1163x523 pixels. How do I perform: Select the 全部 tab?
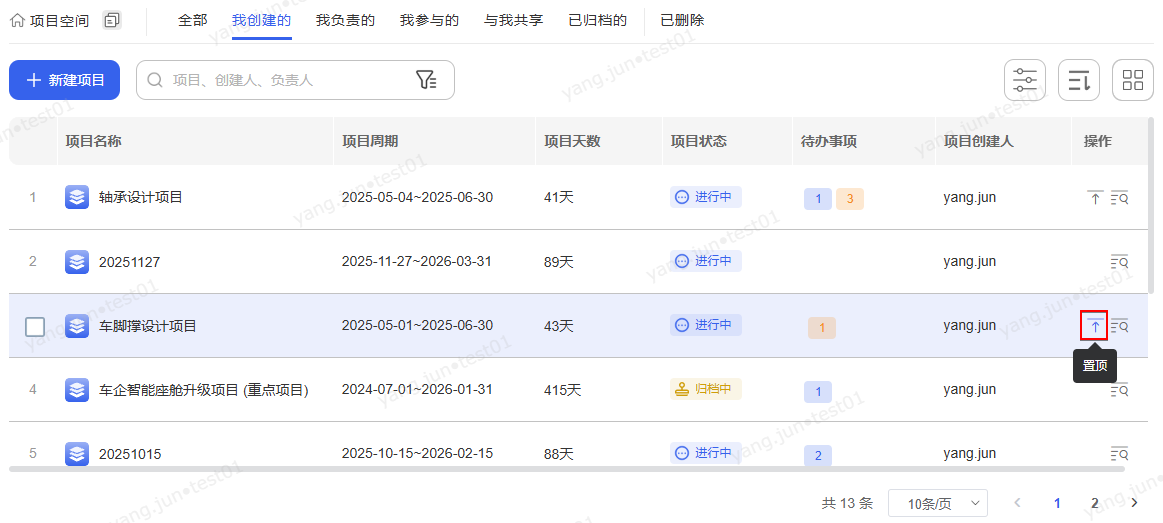[x=192, y=20]
